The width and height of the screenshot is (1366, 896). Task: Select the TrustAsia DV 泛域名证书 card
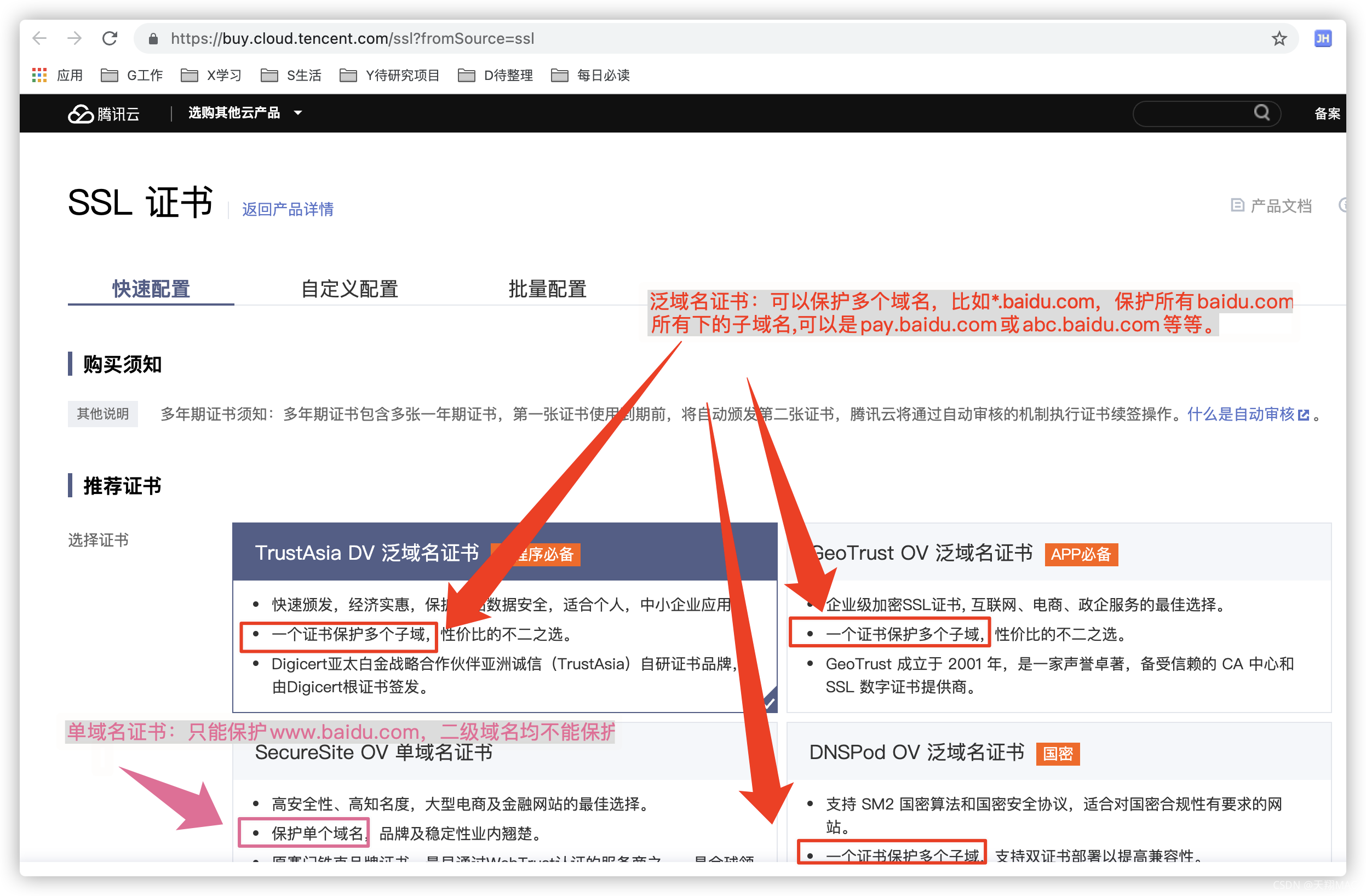(x=504, y=618)
